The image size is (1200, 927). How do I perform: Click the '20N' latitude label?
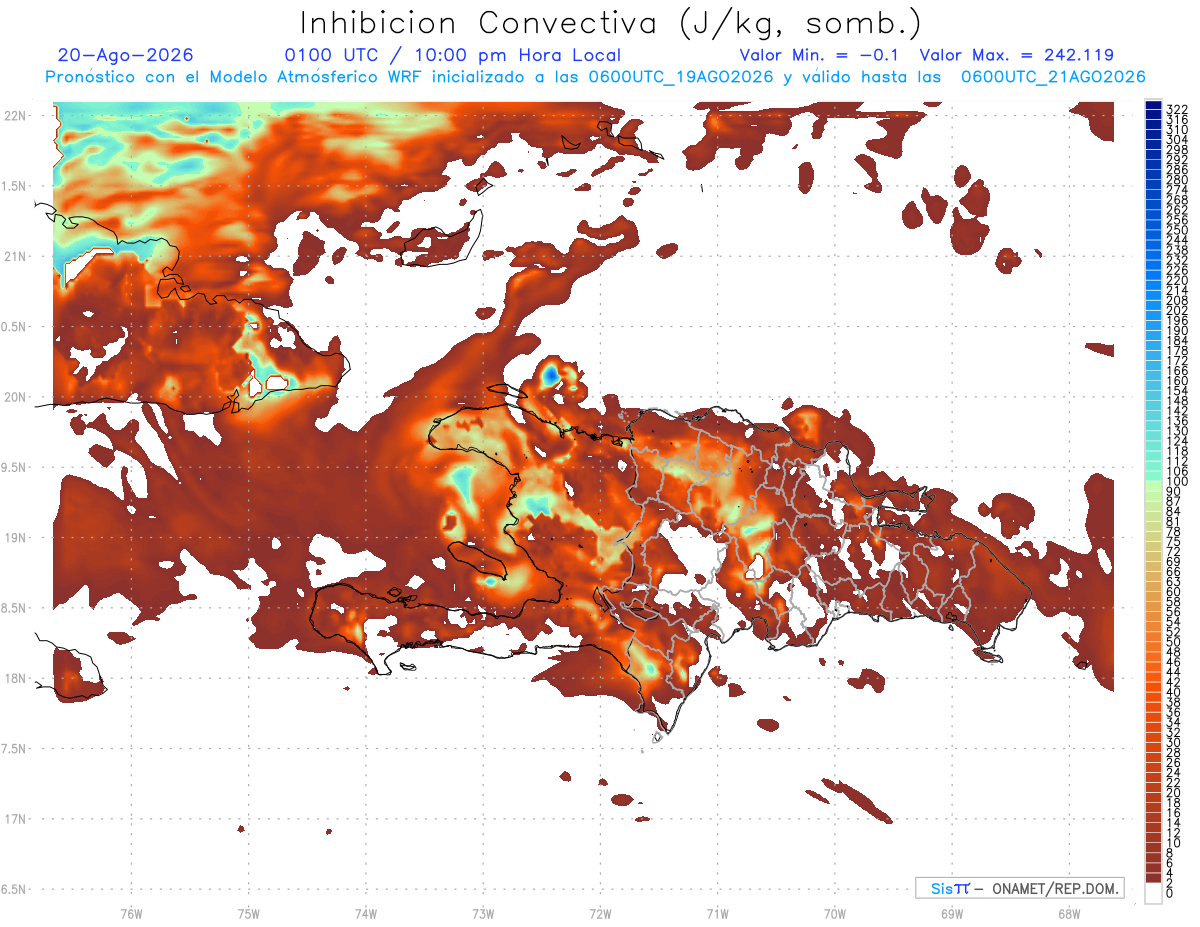(x=14, y=397)
